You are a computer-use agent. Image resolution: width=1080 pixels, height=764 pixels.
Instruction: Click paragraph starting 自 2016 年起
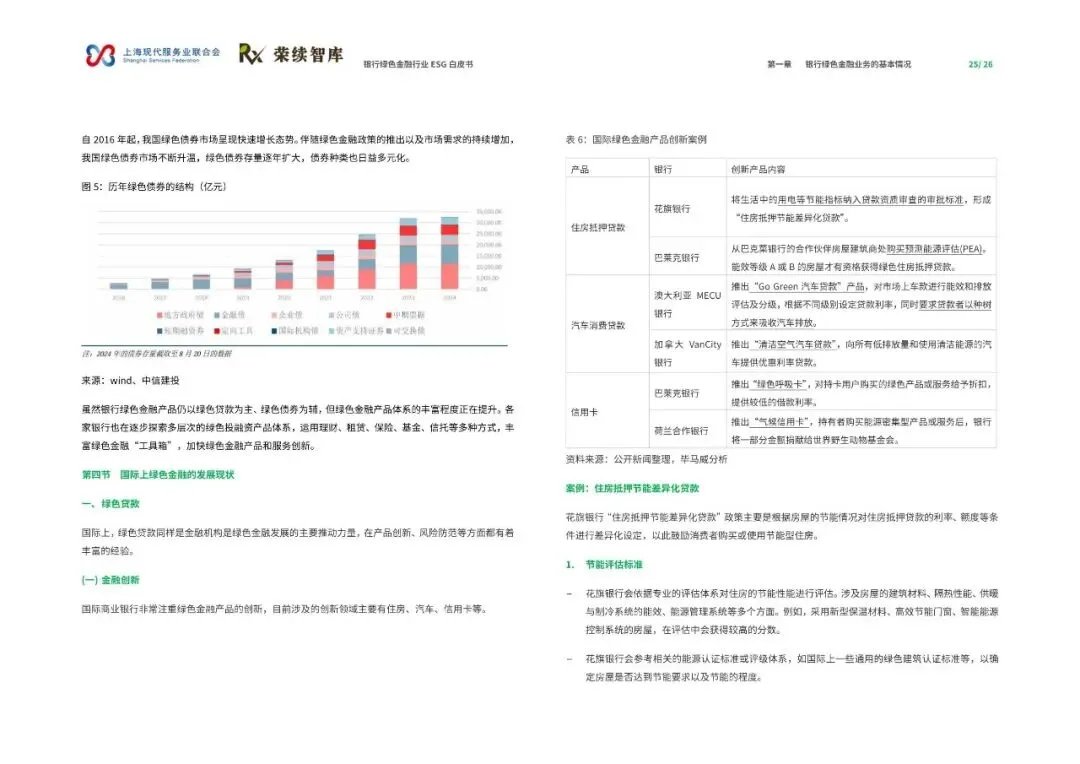point(298,149)
